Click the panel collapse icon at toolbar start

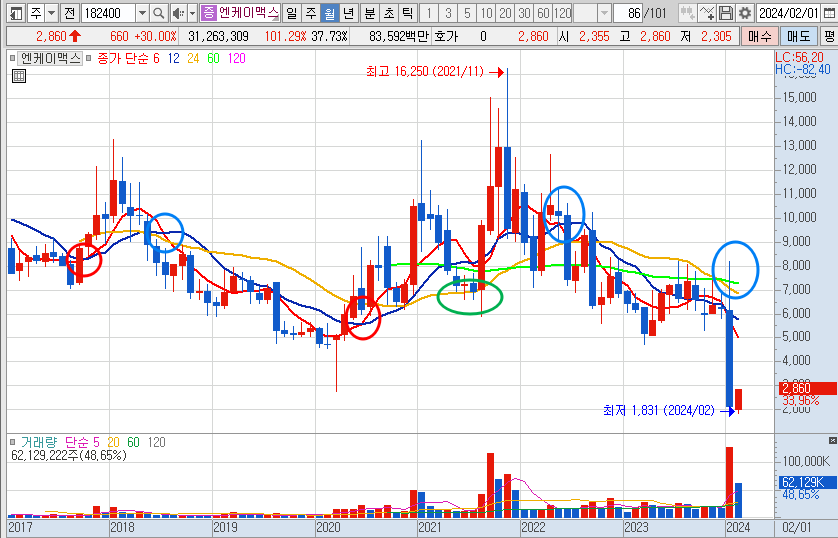tap(17, 13)
